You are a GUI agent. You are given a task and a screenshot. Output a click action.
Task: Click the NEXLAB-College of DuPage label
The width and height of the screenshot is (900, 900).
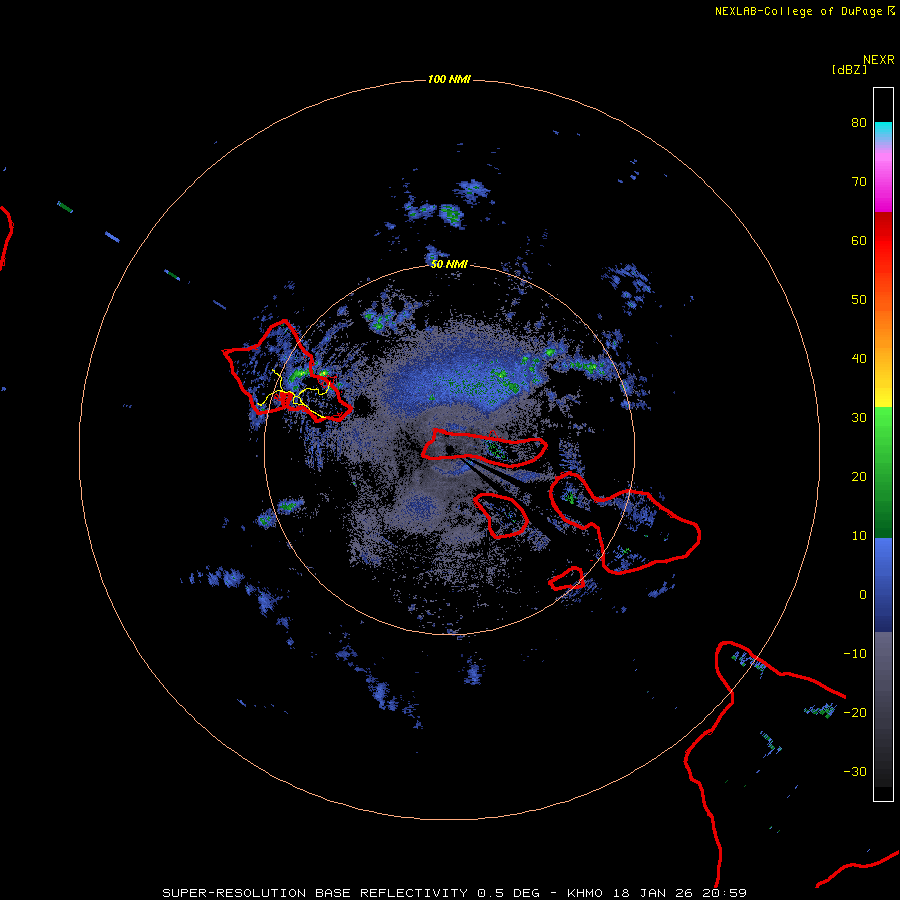pos(799,11)
